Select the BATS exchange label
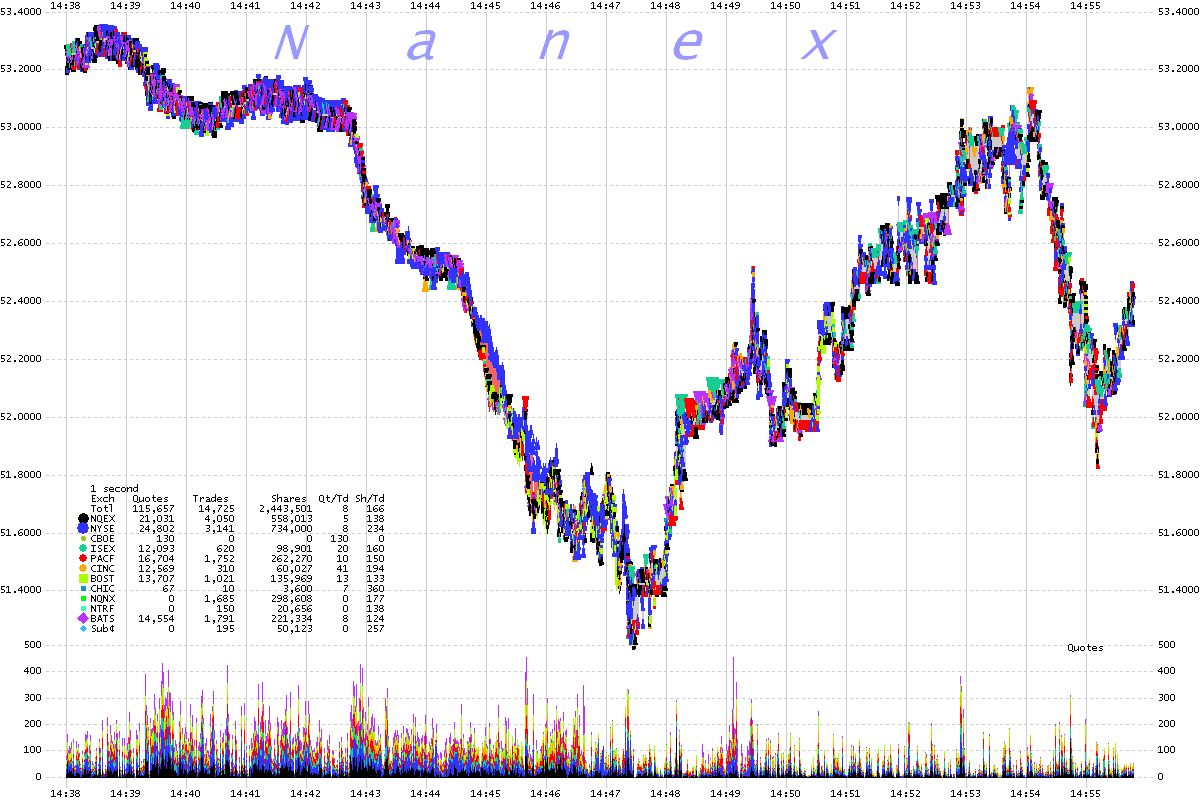 (x=103, y=618)
